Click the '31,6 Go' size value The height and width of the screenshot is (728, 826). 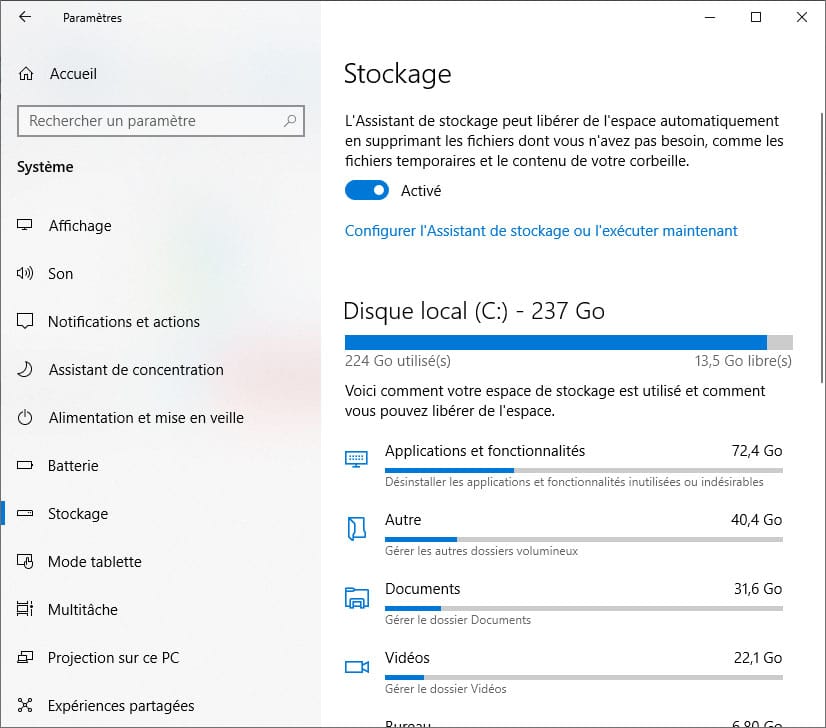coord(758,589)
